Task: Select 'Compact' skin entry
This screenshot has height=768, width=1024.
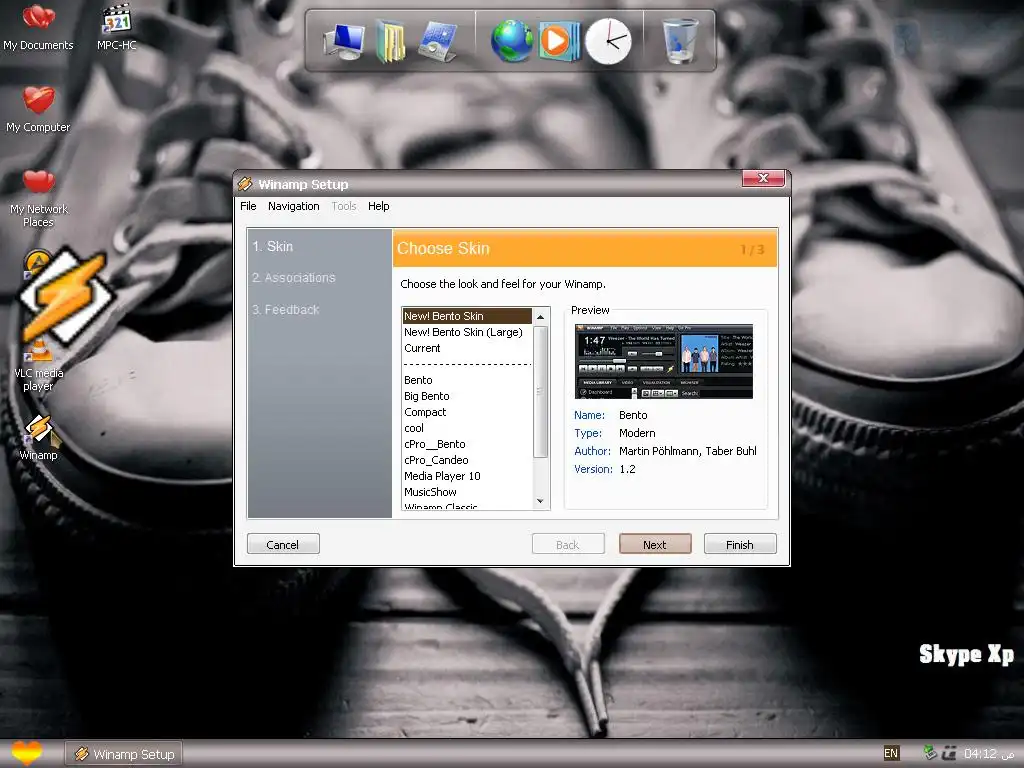Action: 467,412
